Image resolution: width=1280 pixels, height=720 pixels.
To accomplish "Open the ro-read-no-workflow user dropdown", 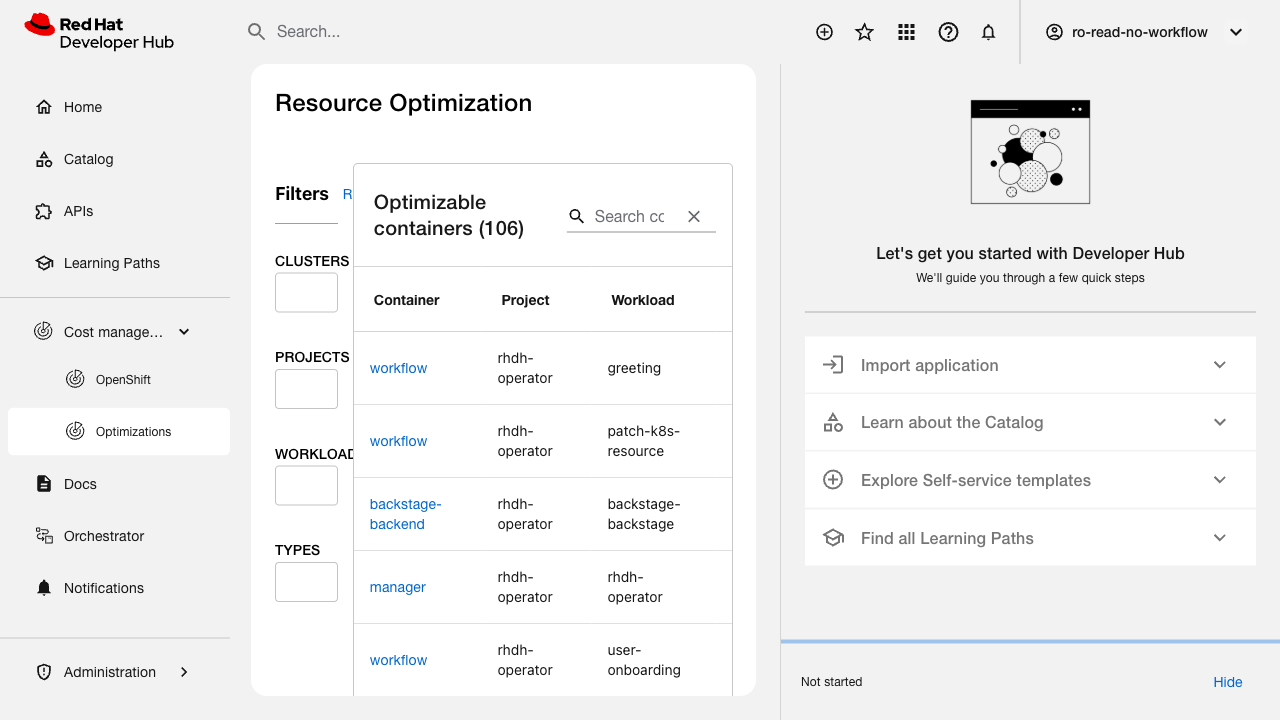I will click(1144, 32).
